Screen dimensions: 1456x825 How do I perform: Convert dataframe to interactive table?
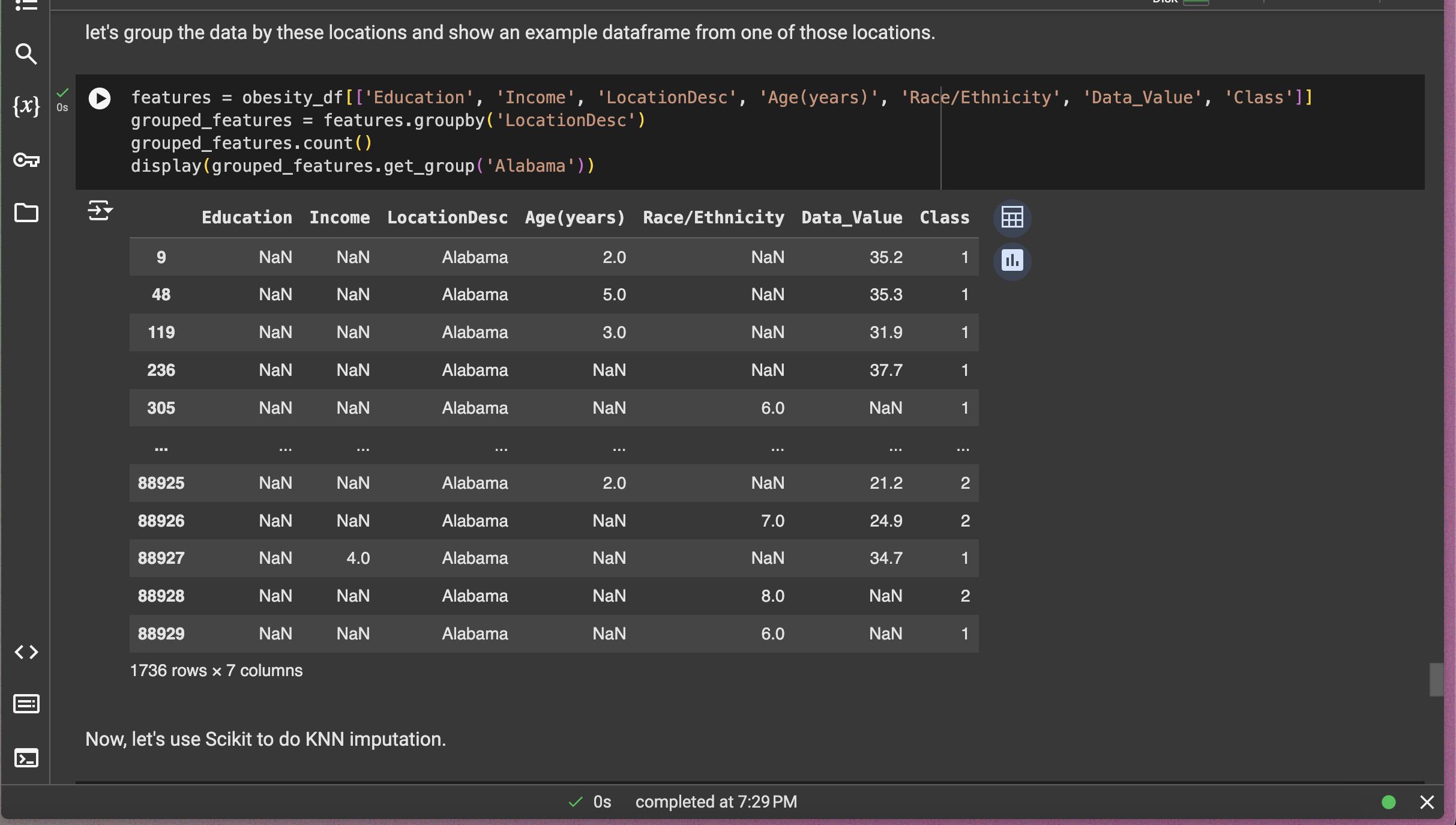[x=1012, y=217]
